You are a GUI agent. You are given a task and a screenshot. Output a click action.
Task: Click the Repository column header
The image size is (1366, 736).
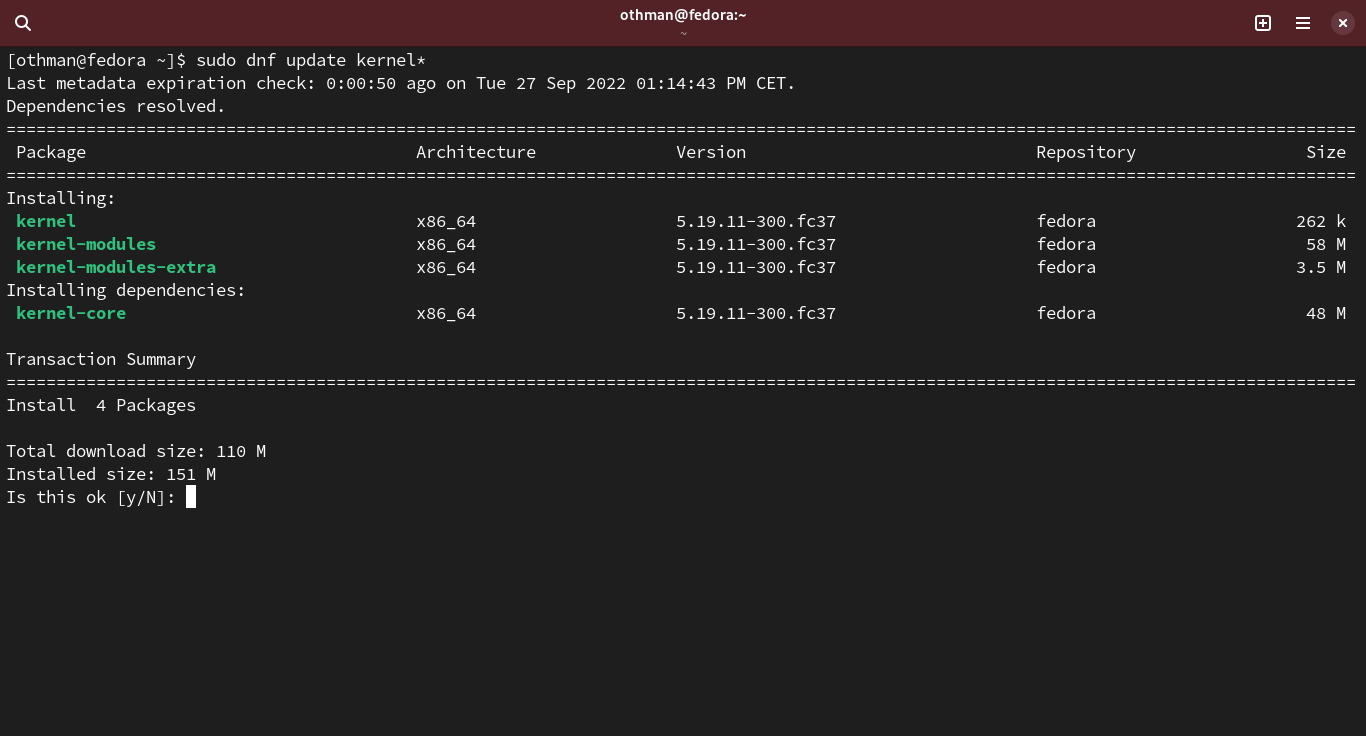pos(1086,152)
